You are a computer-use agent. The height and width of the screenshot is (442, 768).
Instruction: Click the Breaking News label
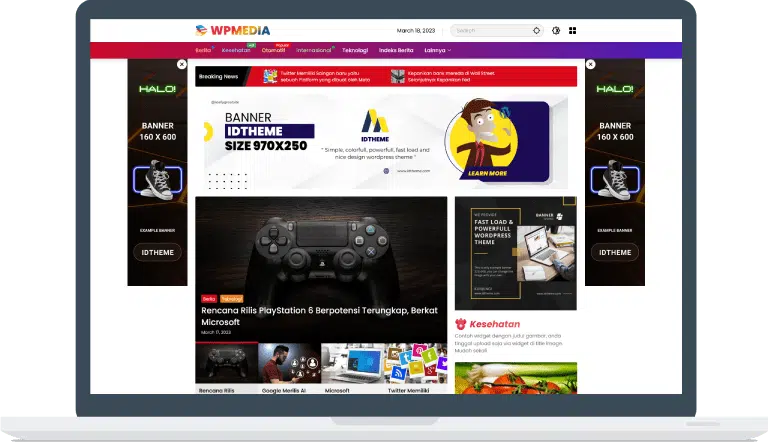[x=218, y=76]
